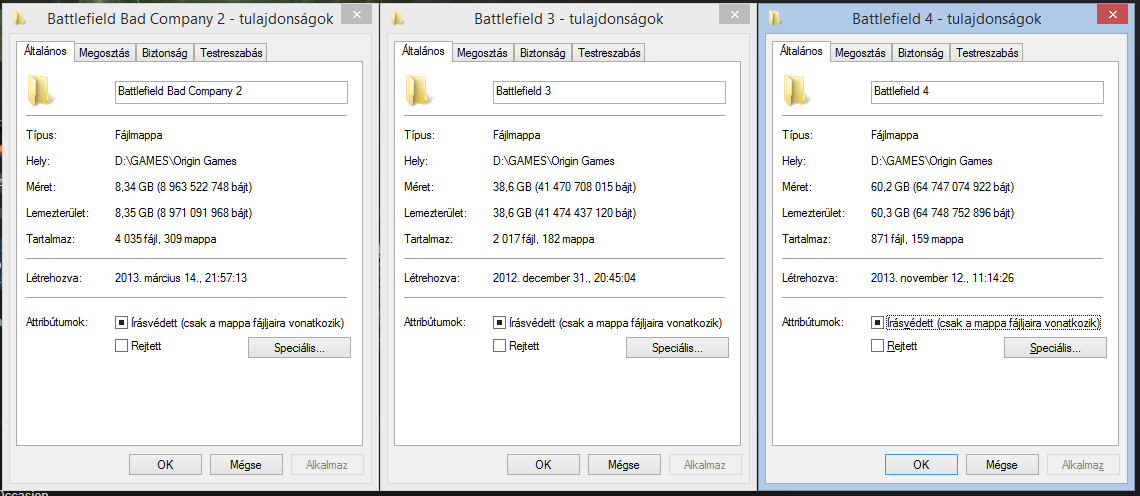The image size is (1140, 496).
Task: Click Fájlmappa type value in Battlefield 4 window
Action: (x=895, y=135)
